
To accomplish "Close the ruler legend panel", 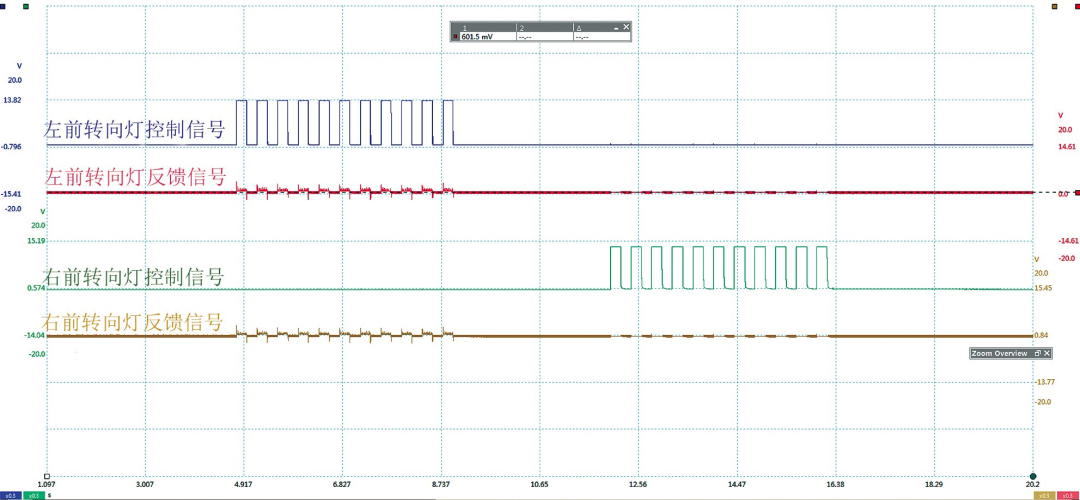I will pyautogui.click(x=625, y=27).
